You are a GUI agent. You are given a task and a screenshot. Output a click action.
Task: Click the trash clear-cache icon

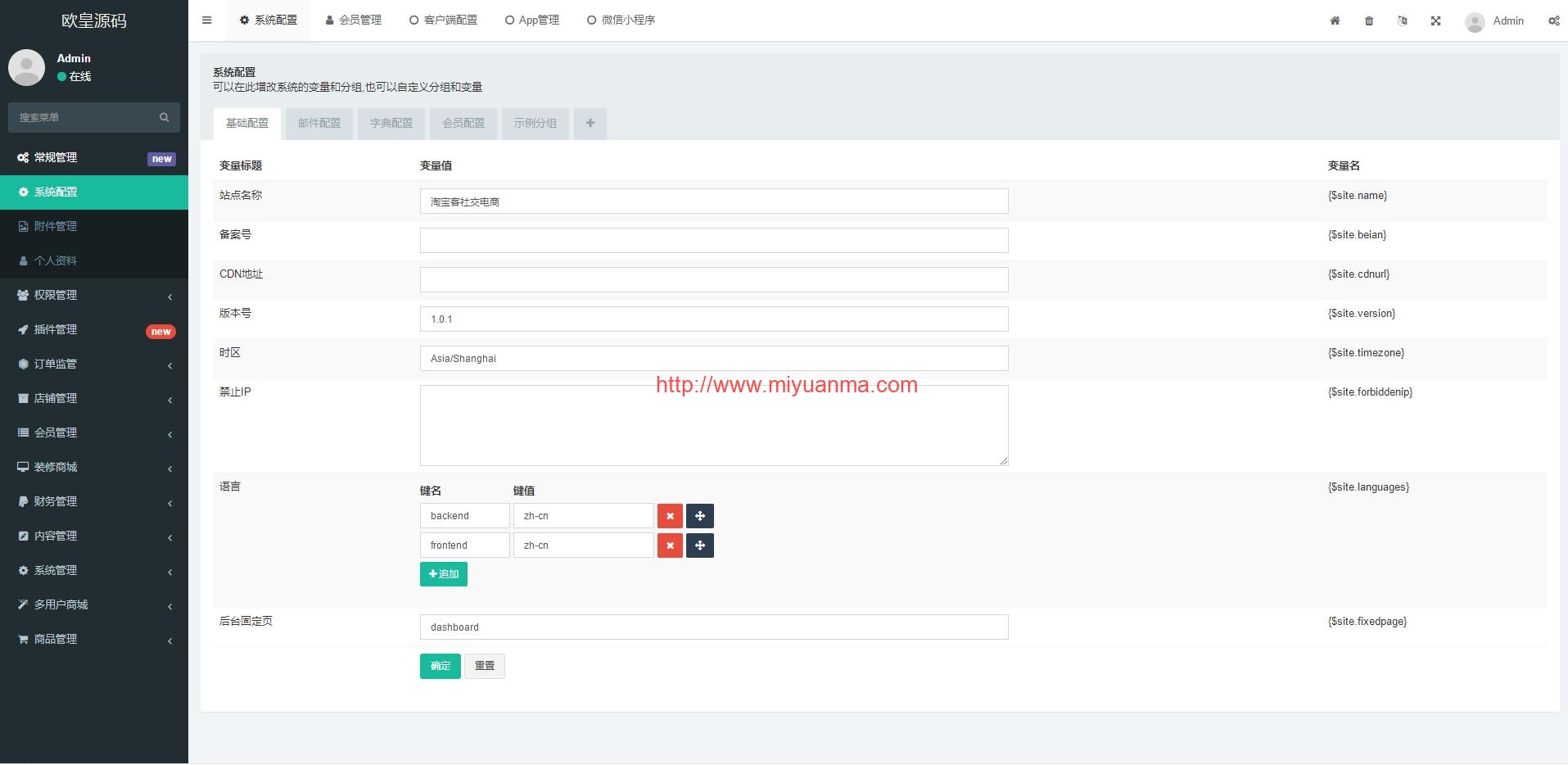1369,20
